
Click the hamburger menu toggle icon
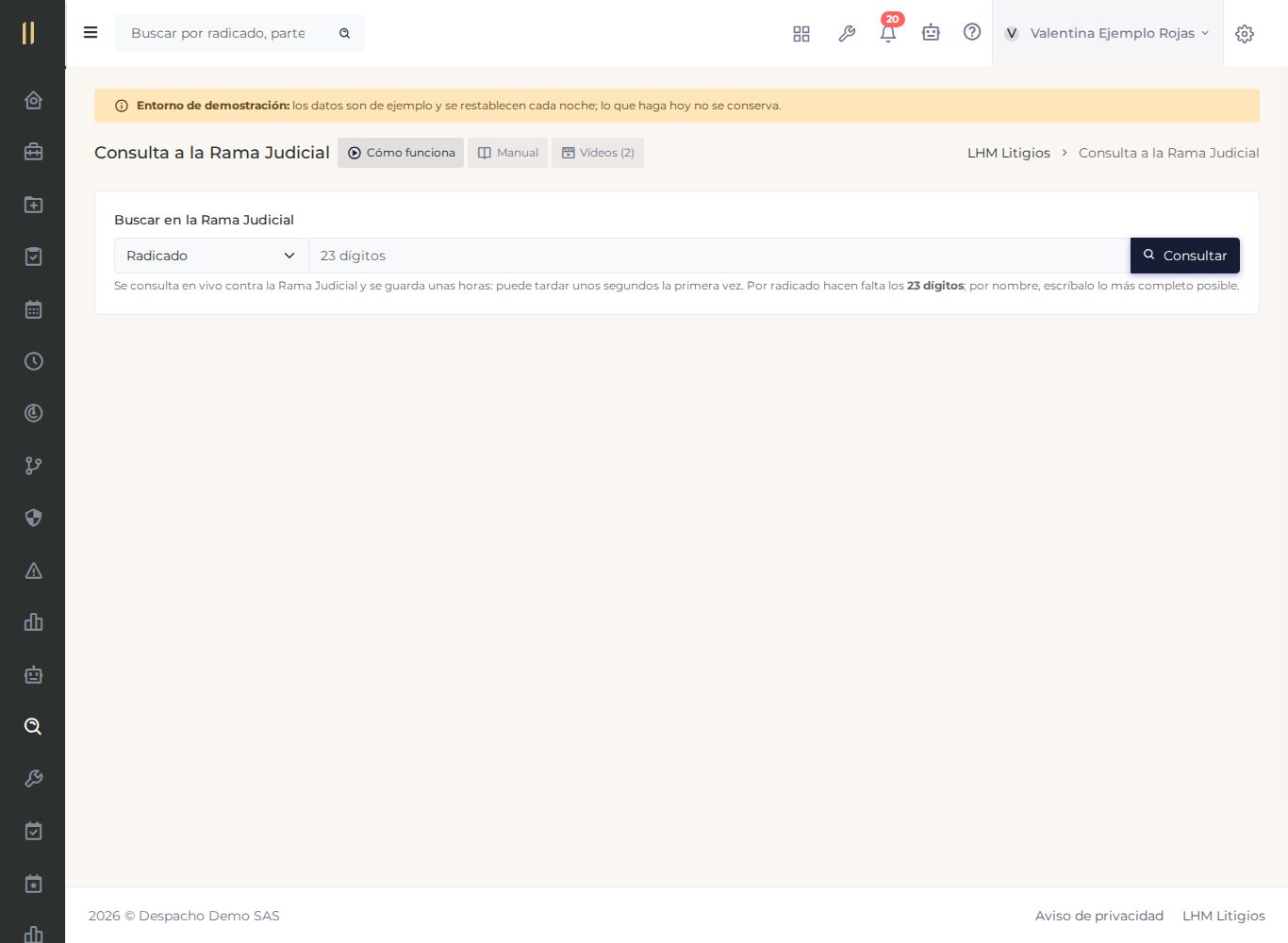[91, 33]
